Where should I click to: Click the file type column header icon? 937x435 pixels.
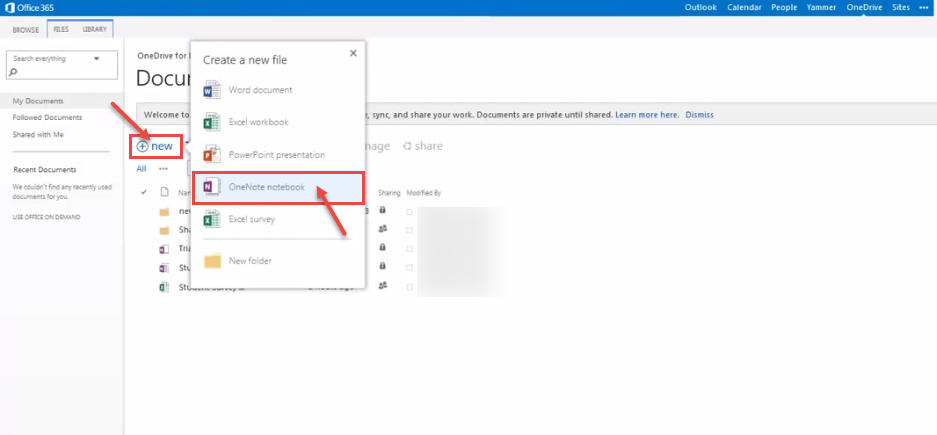164,192
